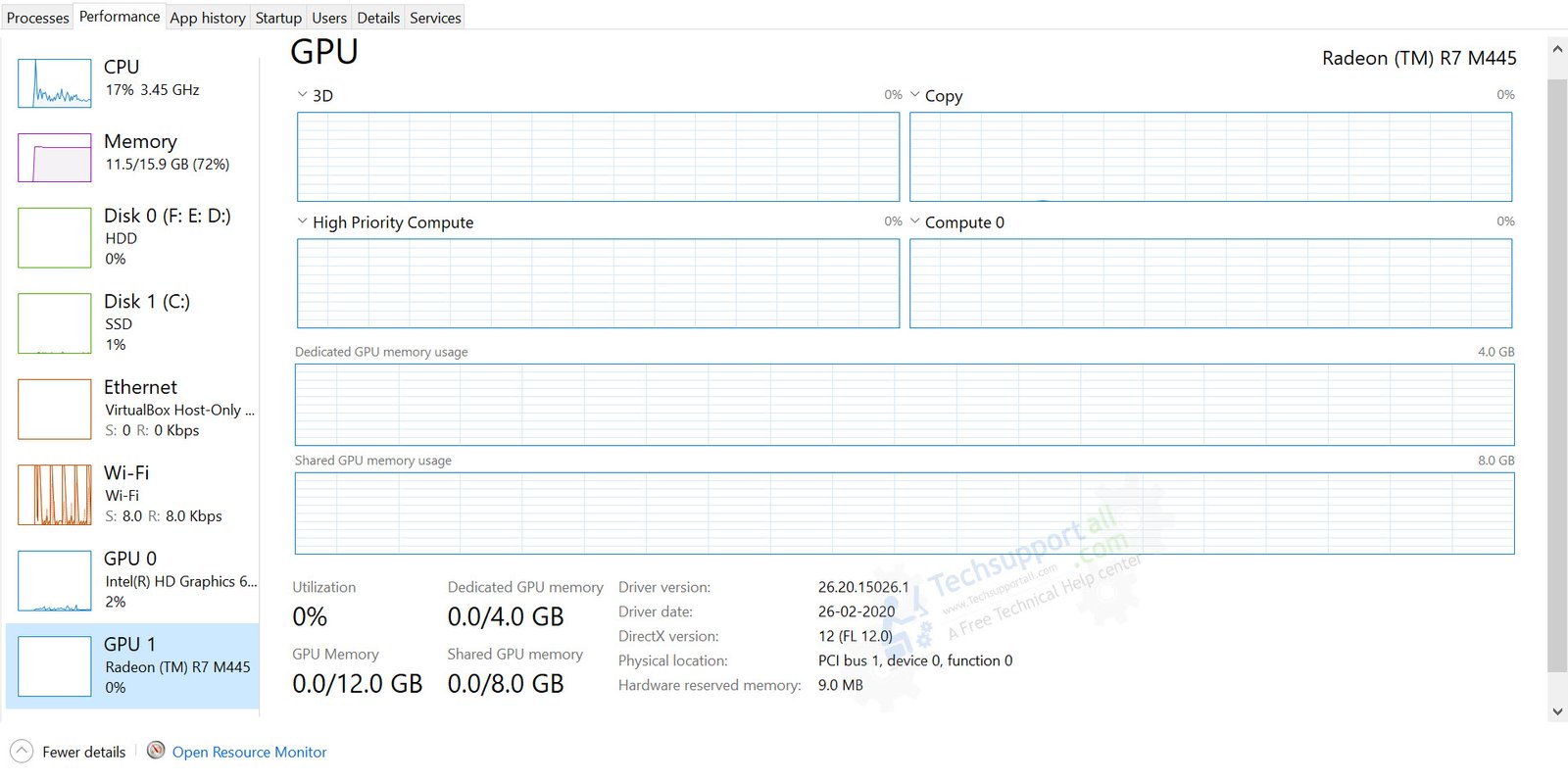Open Resource Monitor link
The width and height of the screenshot is (1568, 781).
(x=249, y=752)
